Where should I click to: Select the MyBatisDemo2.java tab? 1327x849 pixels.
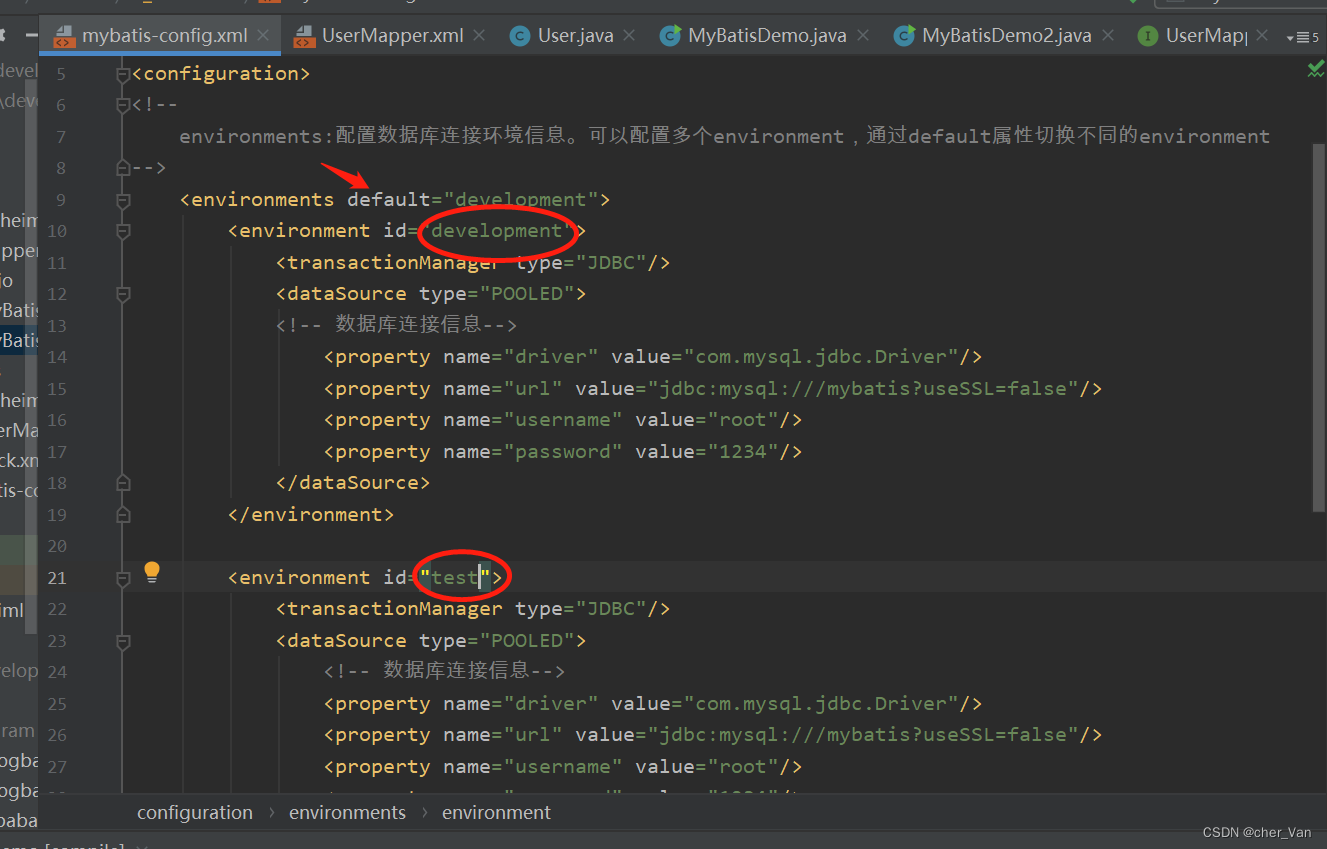[1007, 36]
